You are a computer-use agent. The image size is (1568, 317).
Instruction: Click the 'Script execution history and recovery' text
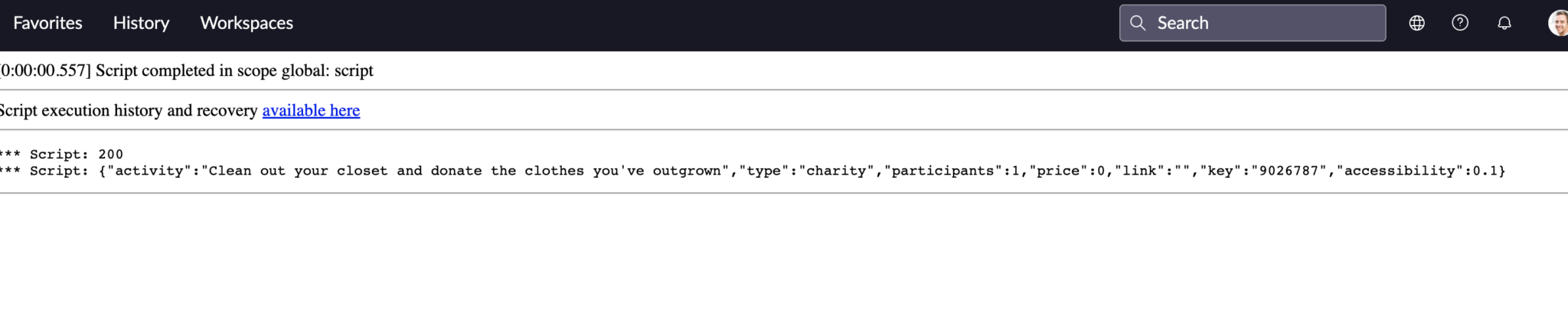pos(129,110)
